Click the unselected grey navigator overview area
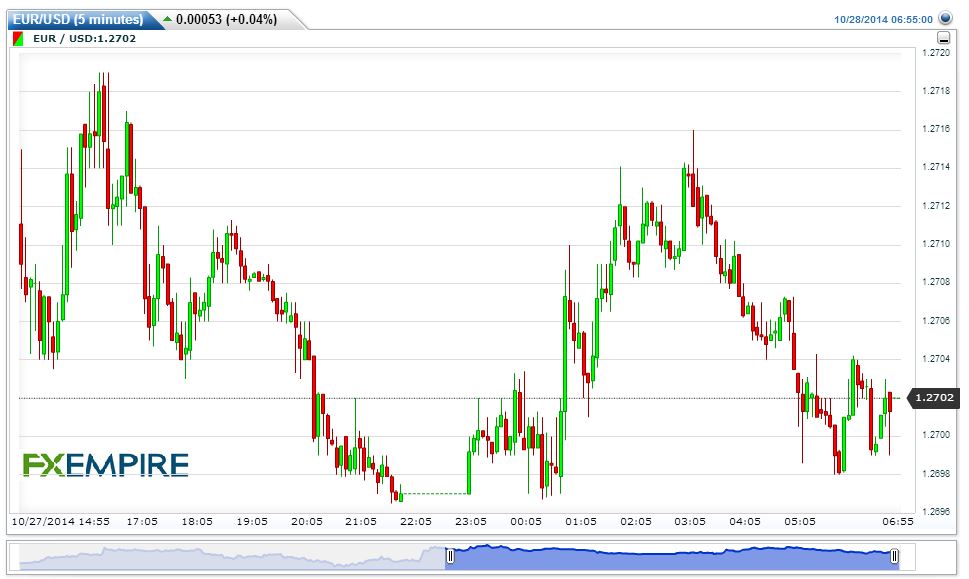The width and height of the screenshot is (969, 579). [x=232, y=557]
